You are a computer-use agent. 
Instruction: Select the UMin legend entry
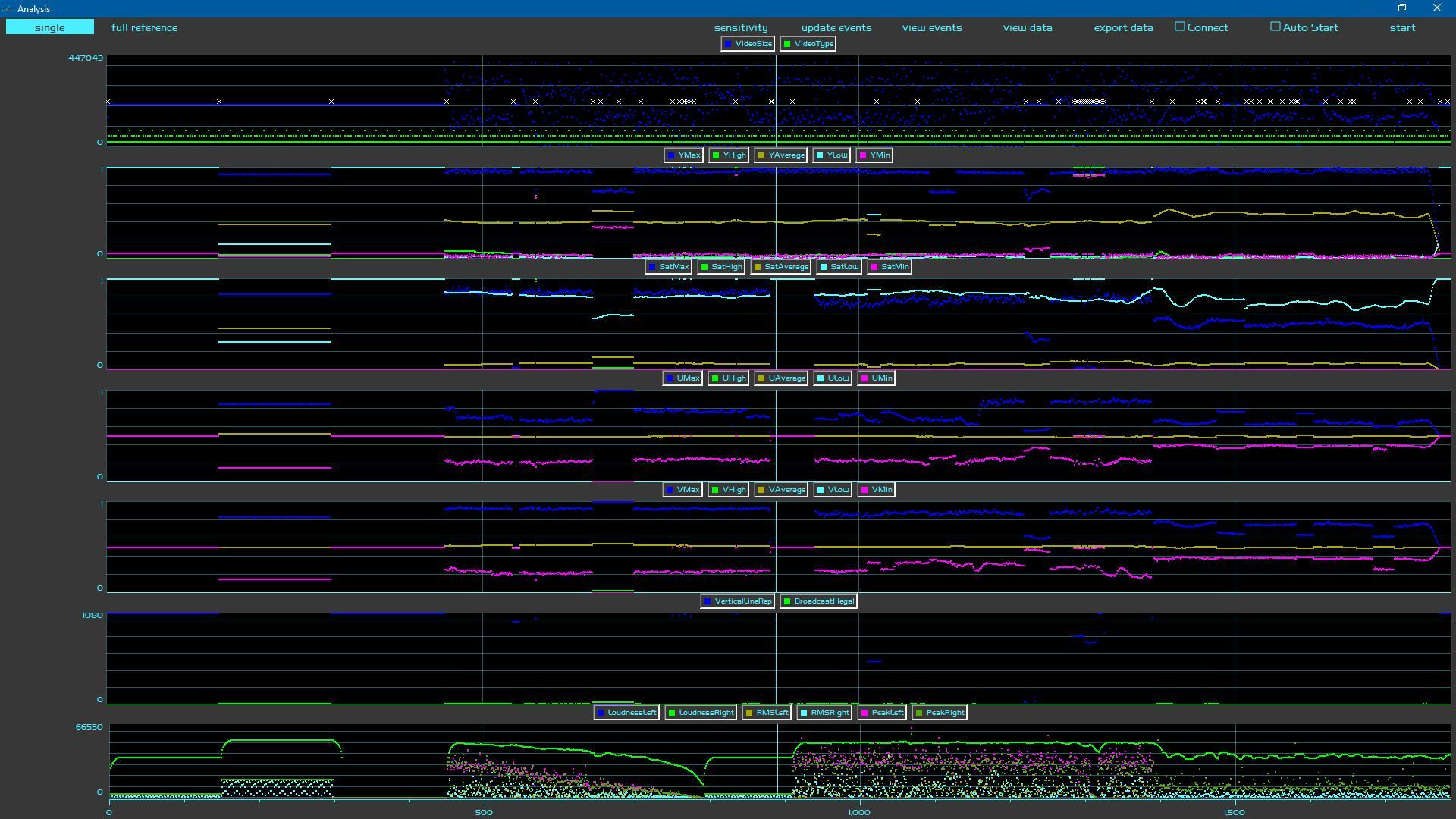(877, 378)
